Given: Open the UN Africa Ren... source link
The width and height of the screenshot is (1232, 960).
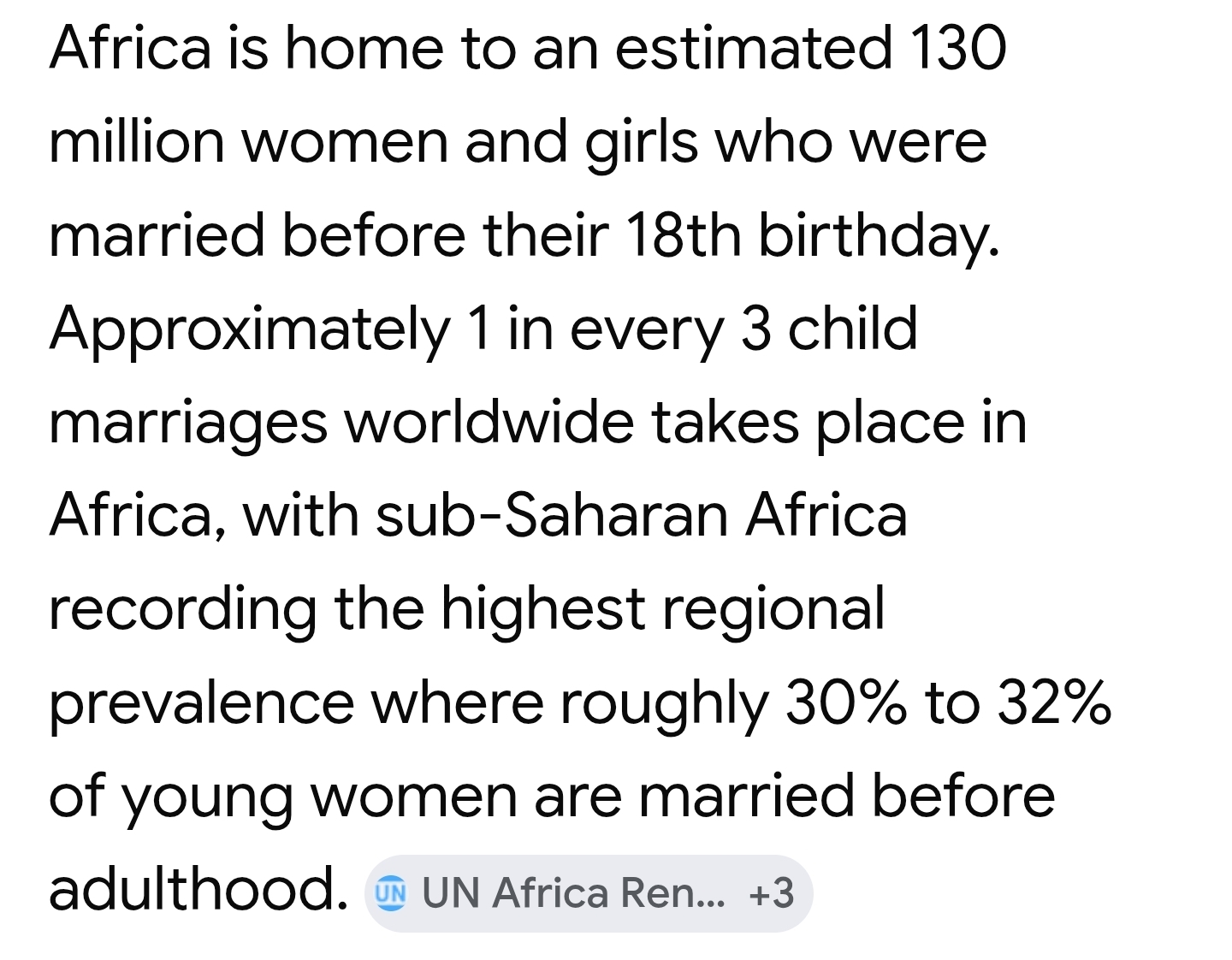Looking at the screenshot, I should click(573, 892).
